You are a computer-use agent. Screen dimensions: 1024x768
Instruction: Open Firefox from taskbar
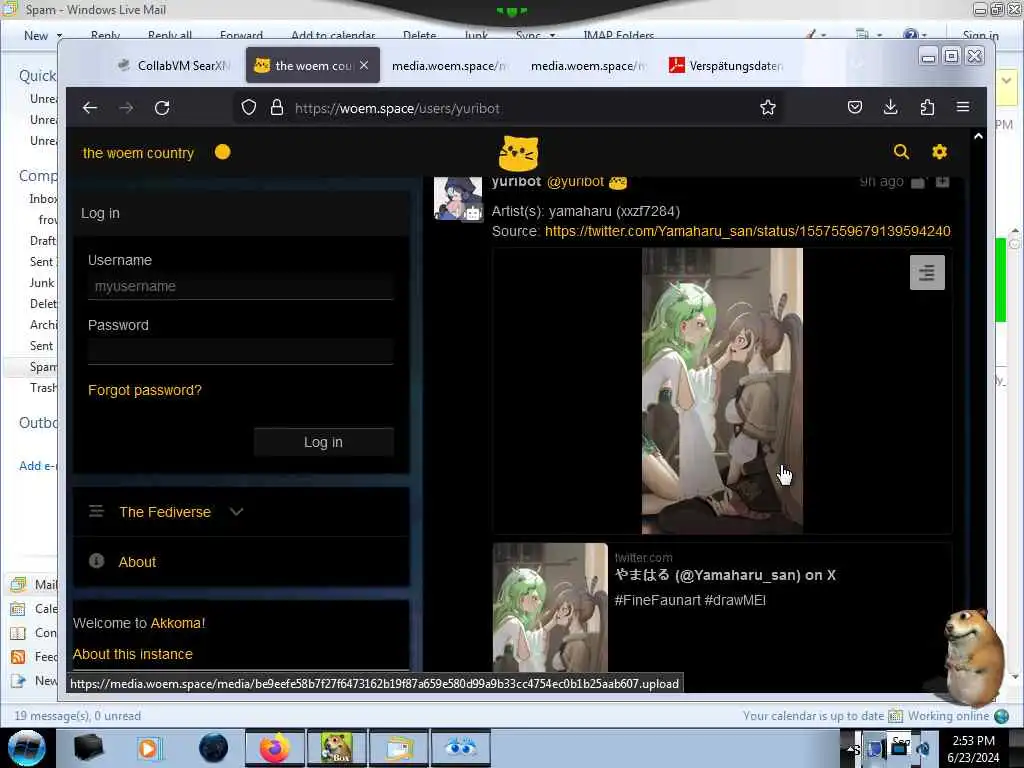click(x=274, y=748)
